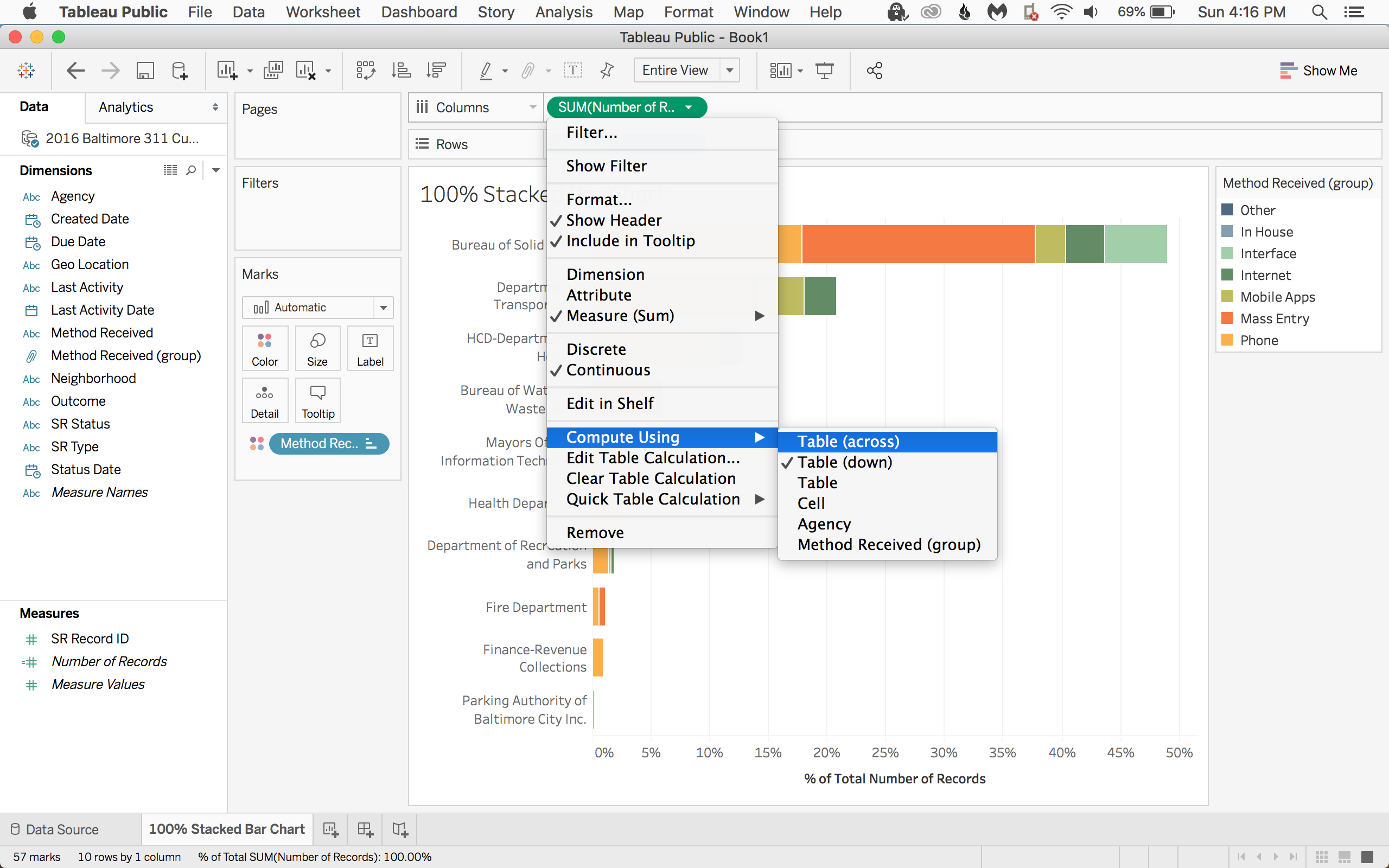
Task: Open the Dimensions pane dropdown arrow
Action: (x=216, y=170)
